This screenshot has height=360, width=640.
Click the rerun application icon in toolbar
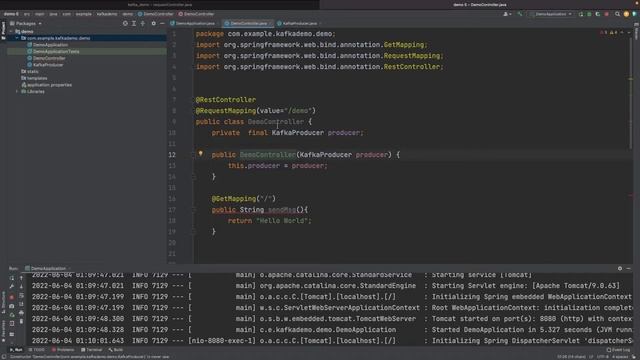tap(581, 14)
